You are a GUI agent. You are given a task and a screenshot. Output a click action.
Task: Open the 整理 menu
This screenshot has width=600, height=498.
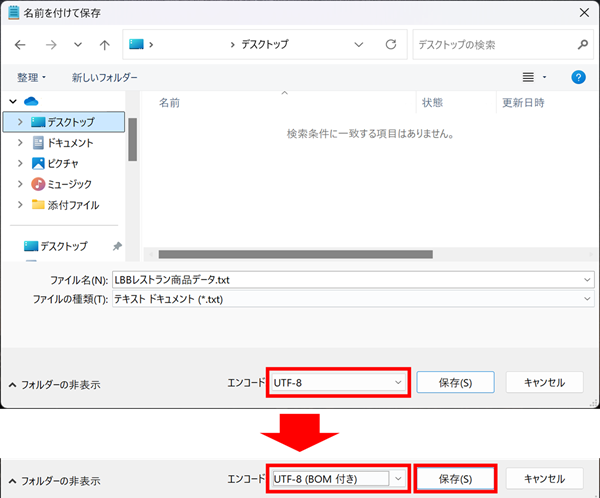coord(31,77)
